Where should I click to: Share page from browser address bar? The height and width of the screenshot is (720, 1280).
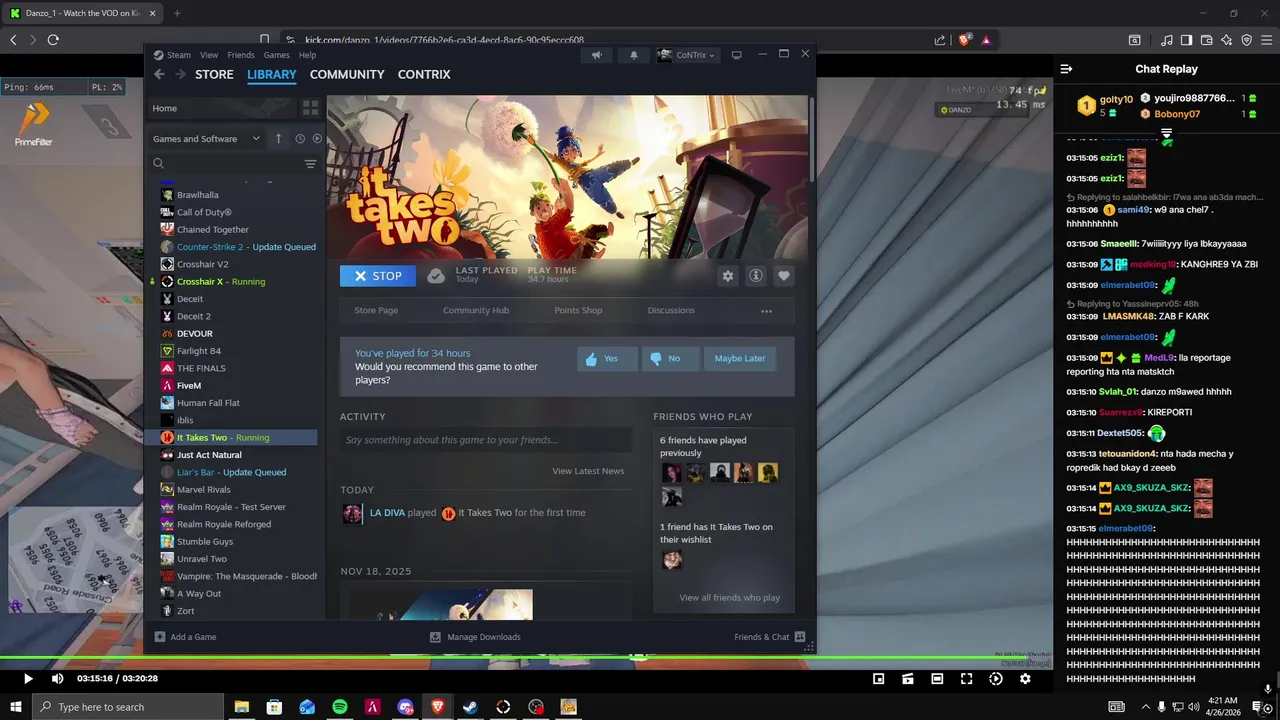[x=940, y=40]
